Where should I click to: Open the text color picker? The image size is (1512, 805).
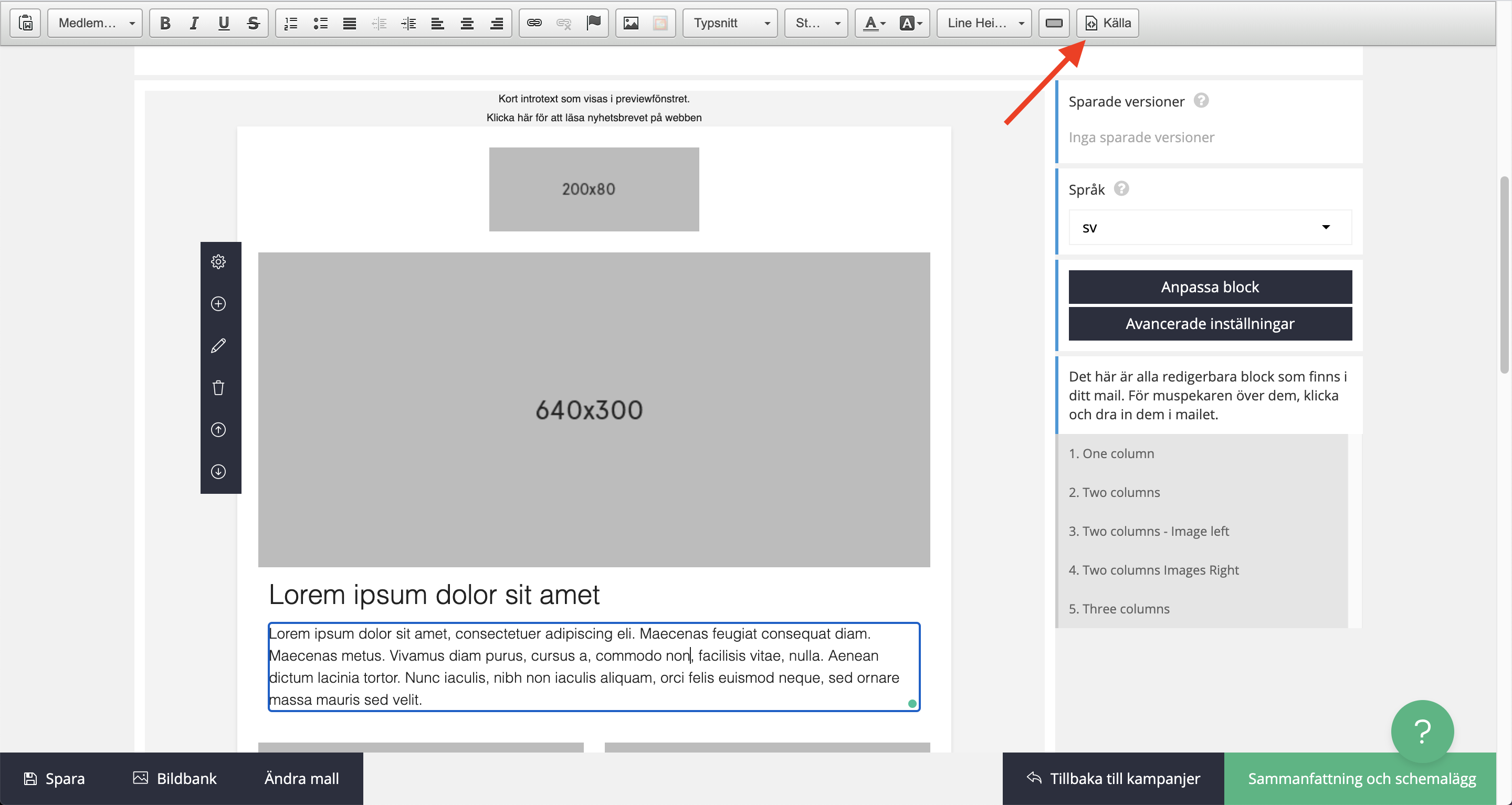874,23
